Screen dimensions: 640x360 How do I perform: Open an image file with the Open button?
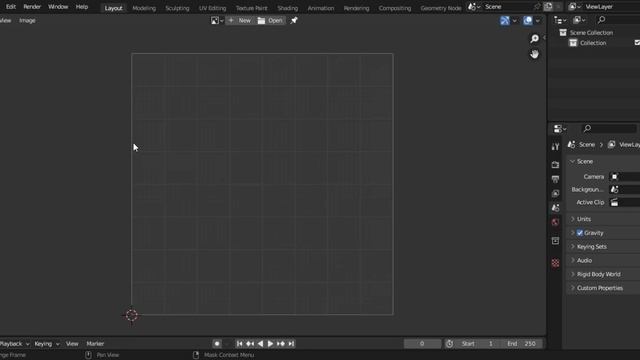pyautogui.click(x=270, y=20)
